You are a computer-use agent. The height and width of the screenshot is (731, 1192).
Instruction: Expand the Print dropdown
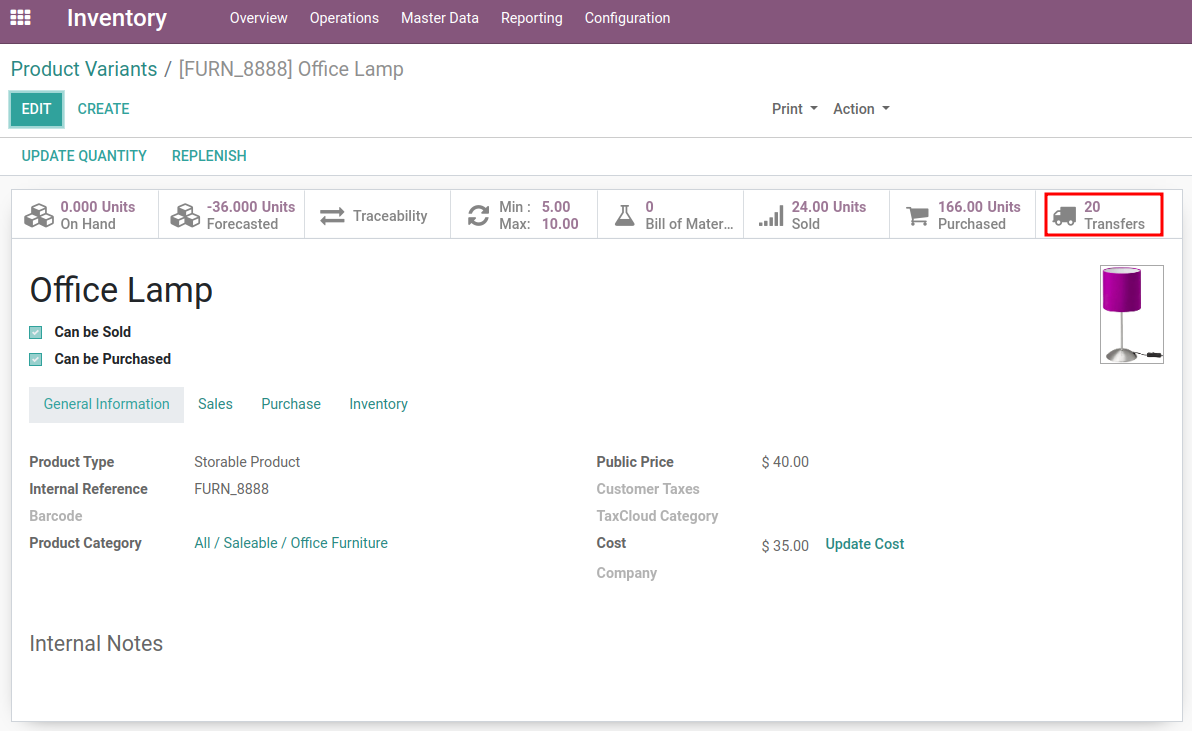(x=794, y=109)
